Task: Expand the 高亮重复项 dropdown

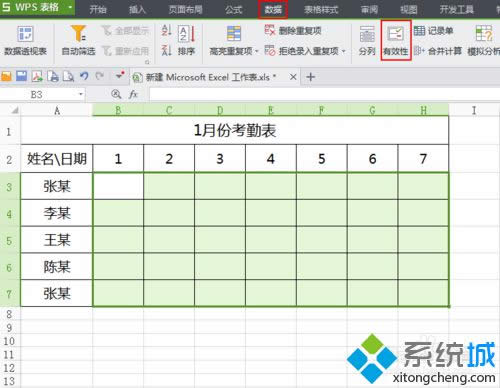Action: pos(257,51)
